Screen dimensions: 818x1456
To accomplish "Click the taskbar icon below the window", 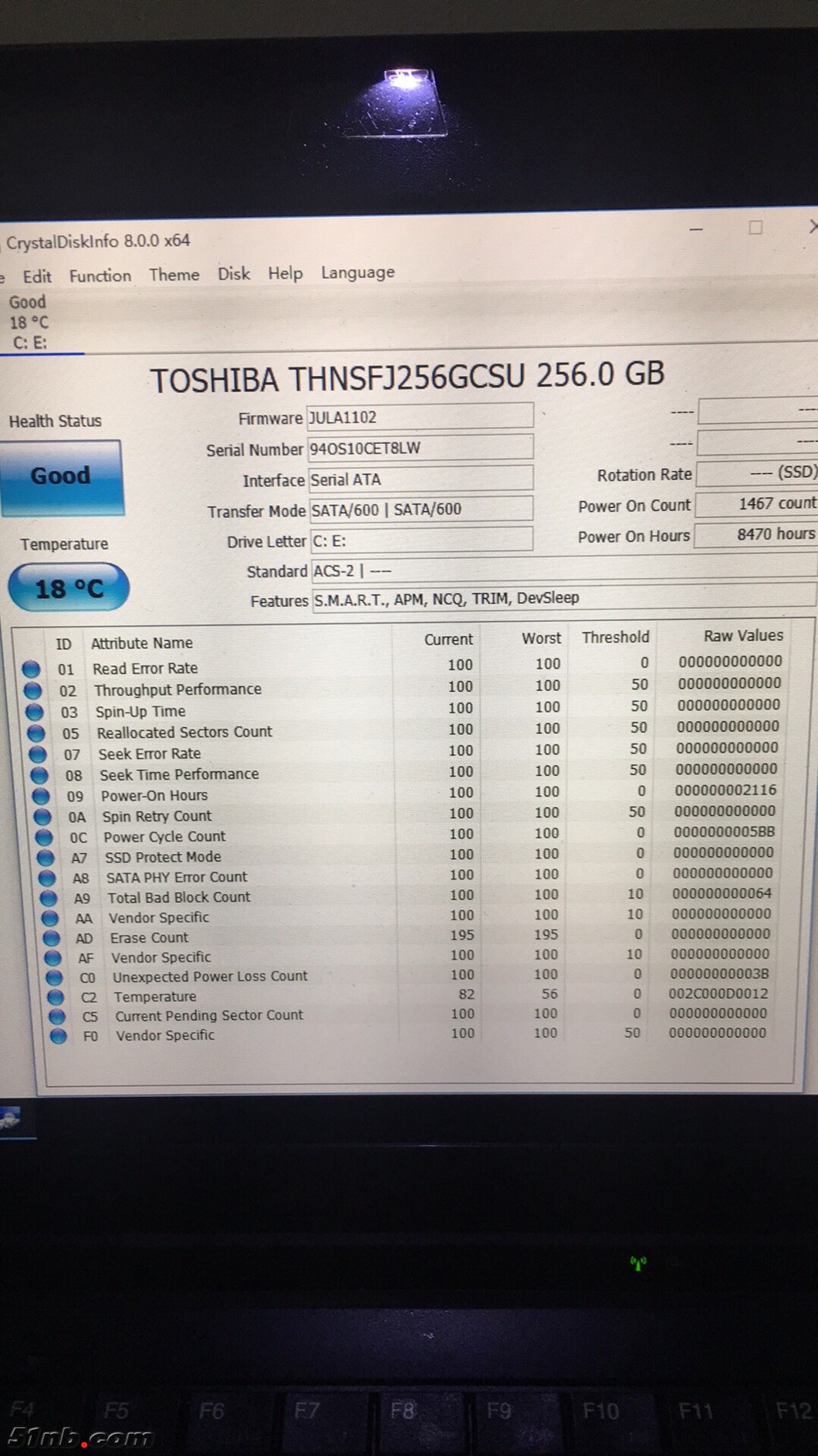I will click(x=11, y=1118).
